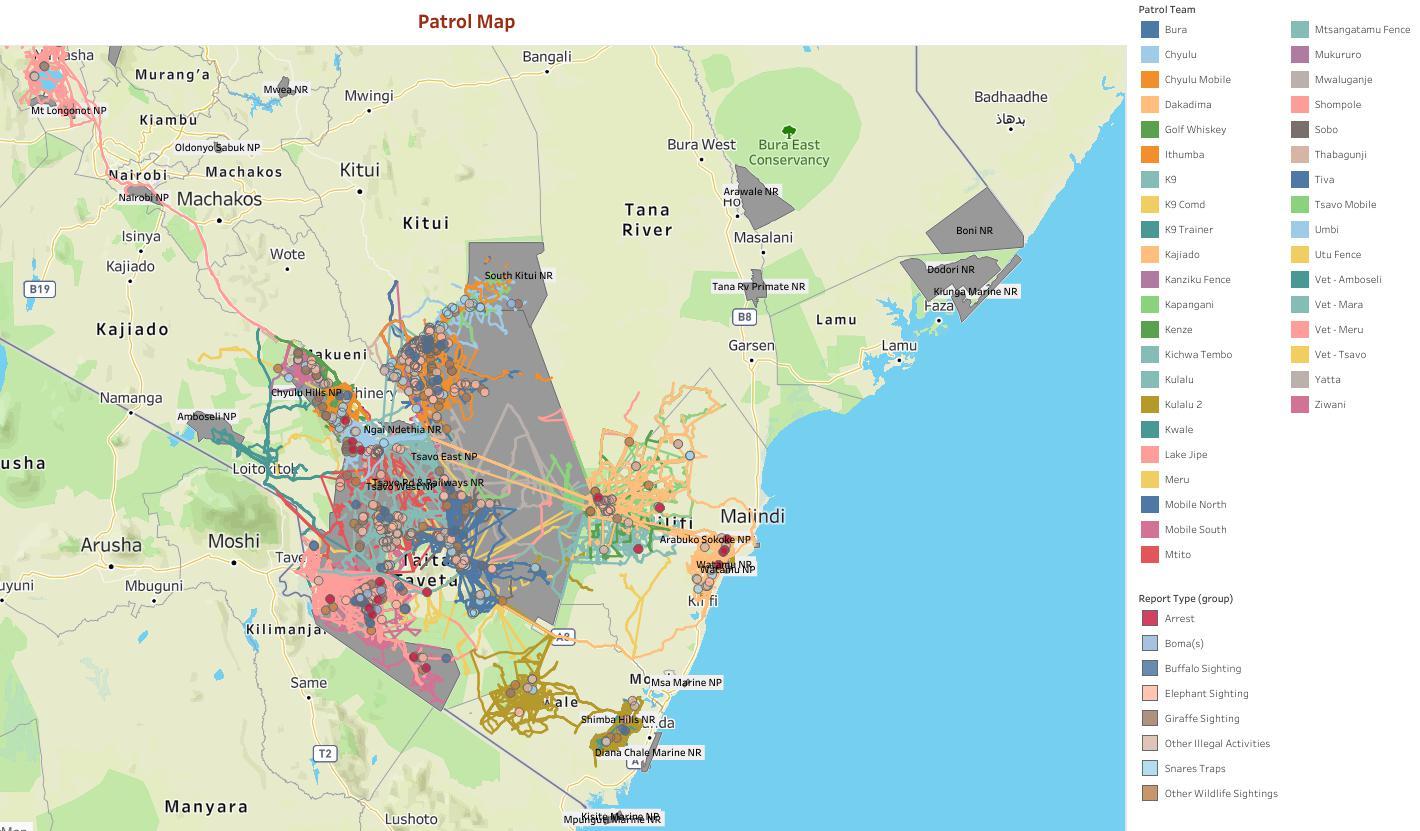Highlight the Kenze team color swatch
This screenshot has height=831, width=1420.
pos(1150,330)
